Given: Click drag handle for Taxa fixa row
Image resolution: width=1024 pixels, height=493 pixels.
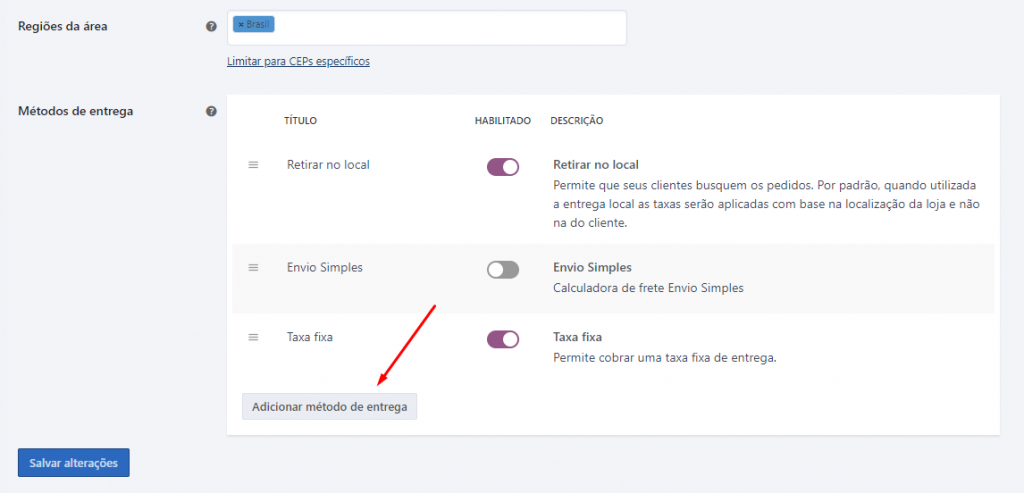Looking at the screenshot, I should (x=253, y=338).
